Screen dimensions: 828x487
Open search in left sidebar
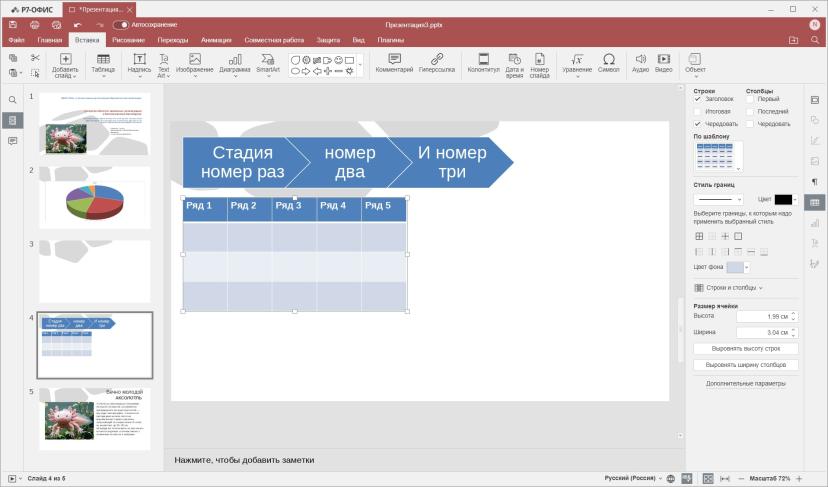(13, 100)
